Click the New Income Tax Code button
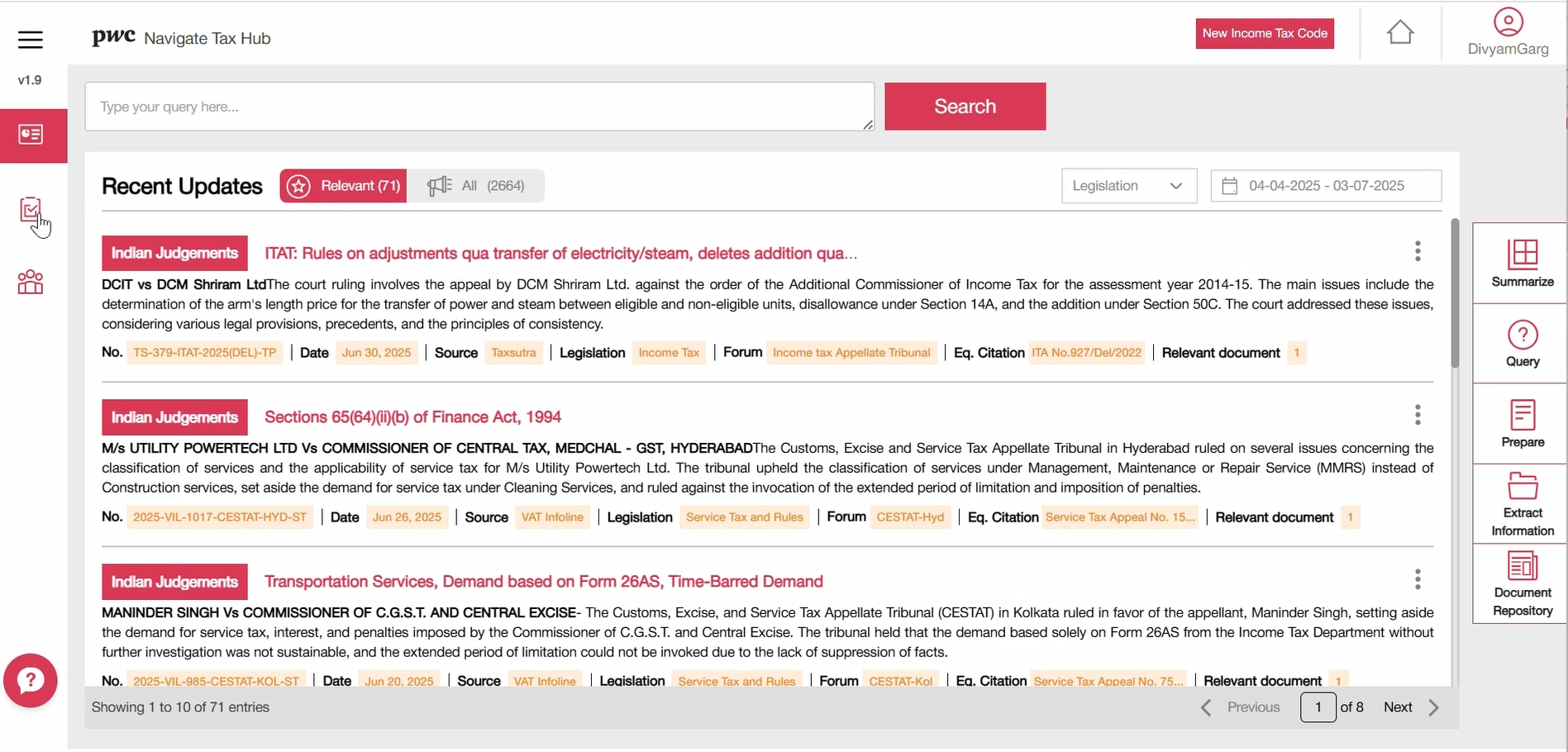 [x=1265, y=34]
